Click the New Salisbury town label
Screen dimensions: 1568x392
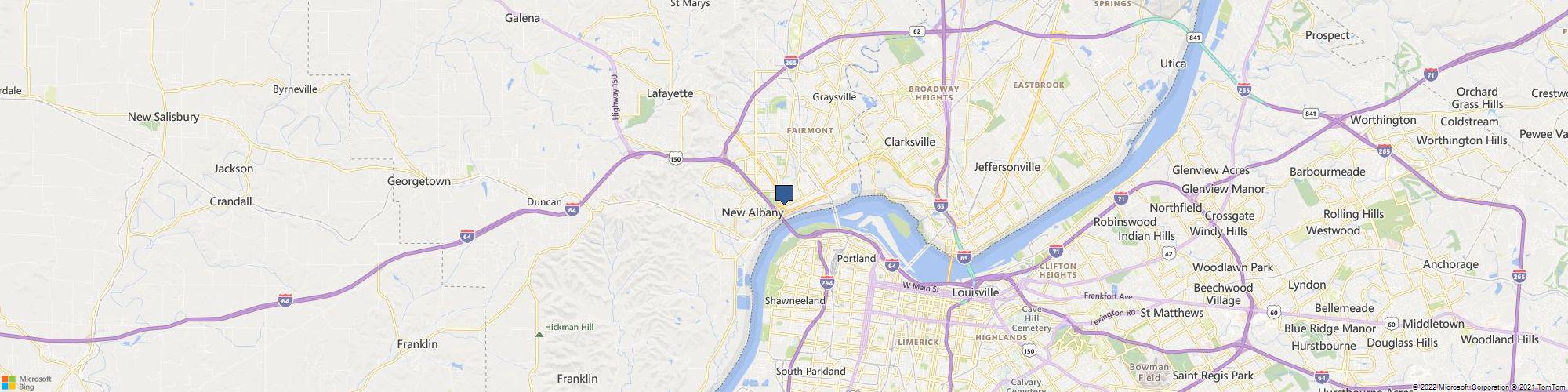[163, 117]
